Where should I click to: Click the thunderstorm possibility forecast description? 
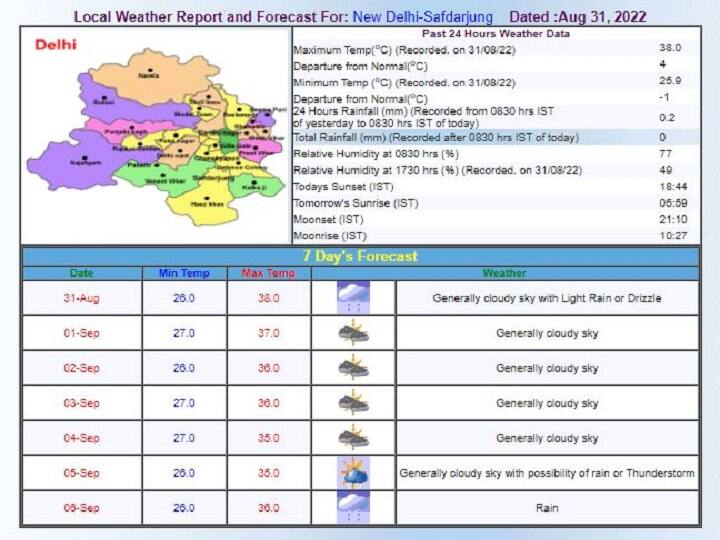pyautogui.click(x=547, y=473)
